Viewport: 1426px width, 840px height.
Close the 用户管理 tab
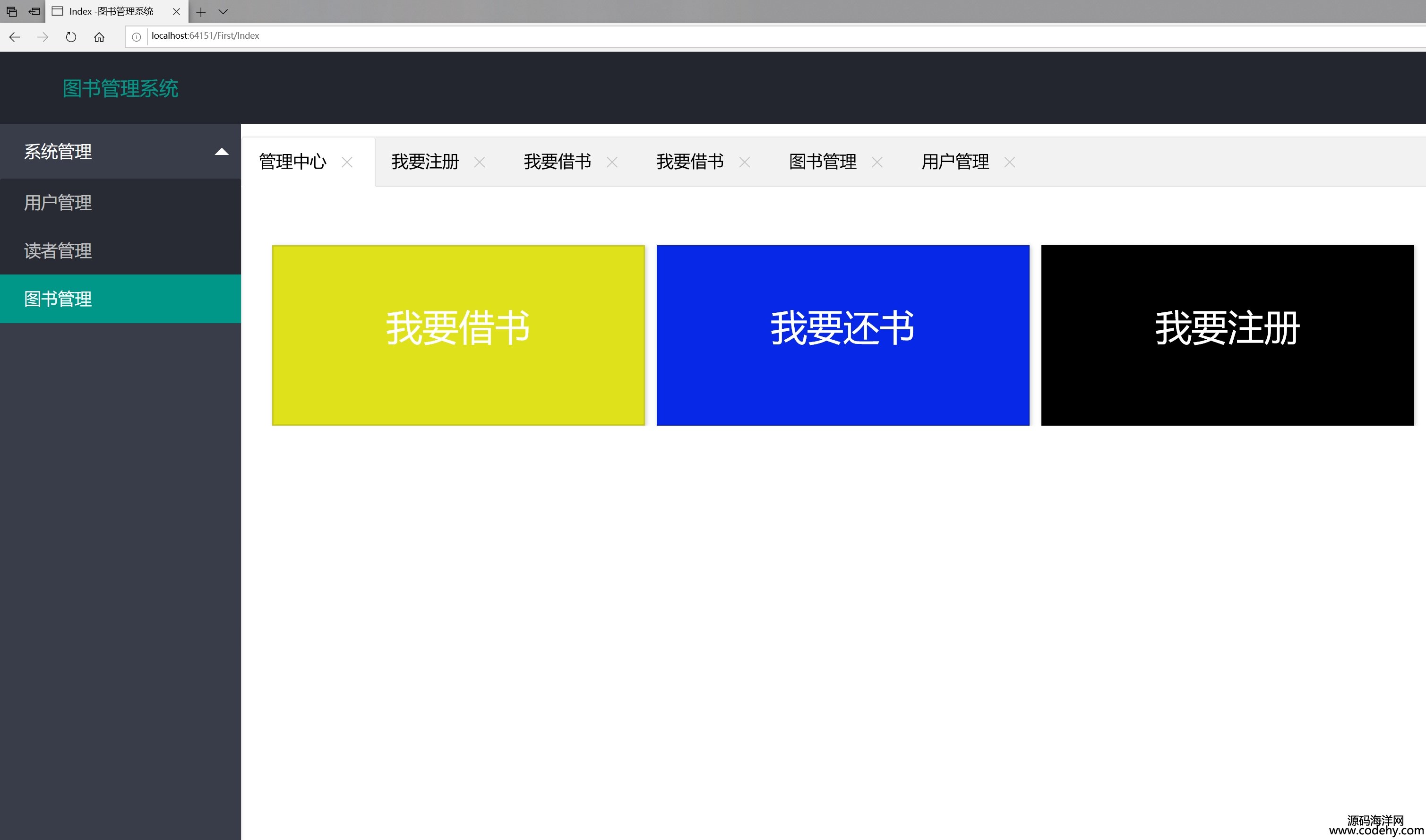[1009, 163]
